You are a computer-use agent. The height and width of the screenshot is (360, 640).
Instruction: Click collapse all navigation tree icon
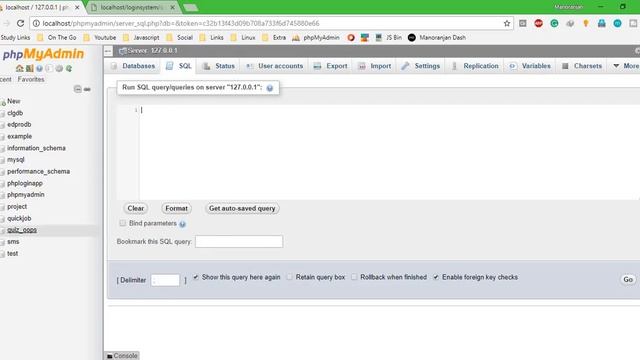78,89
